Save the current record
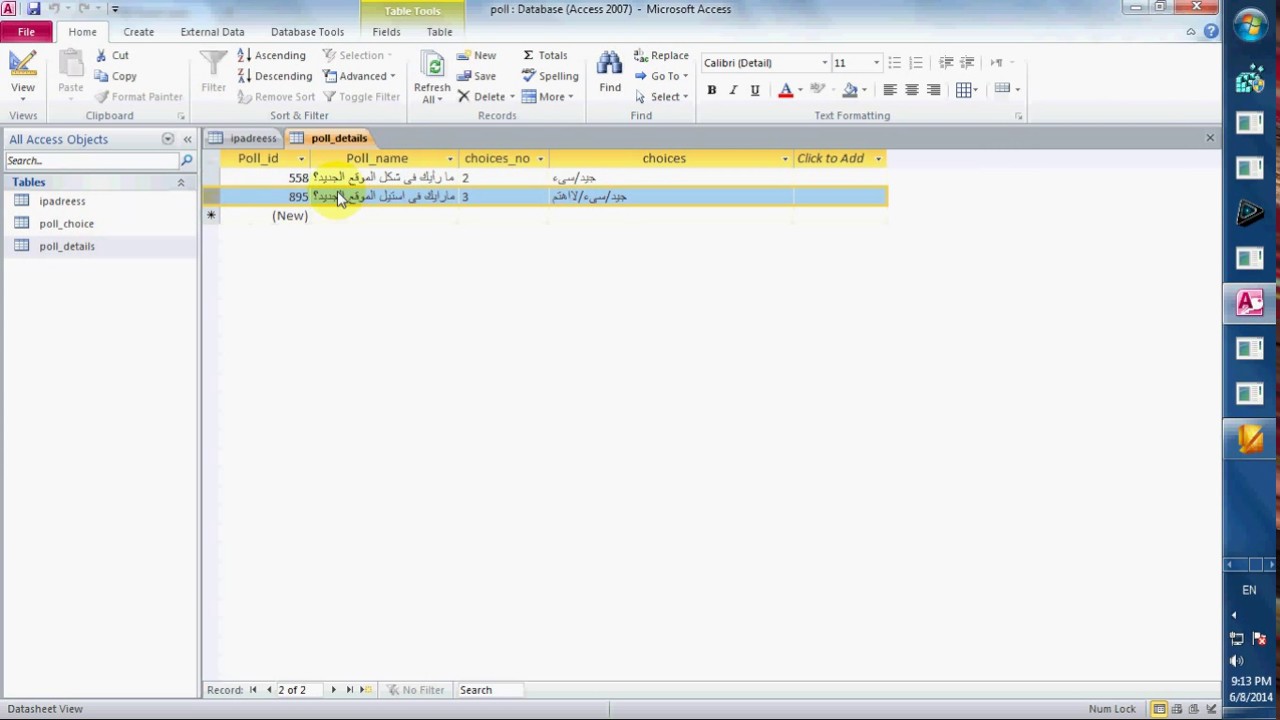This screenshot has width=1280, height=720. coord(477,76)
